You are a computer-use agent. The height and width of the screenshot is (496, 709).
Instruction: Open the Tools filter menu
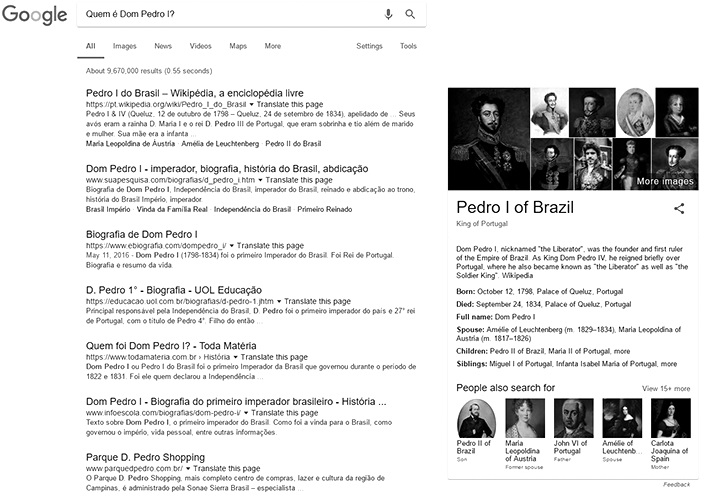click(408, 46)
